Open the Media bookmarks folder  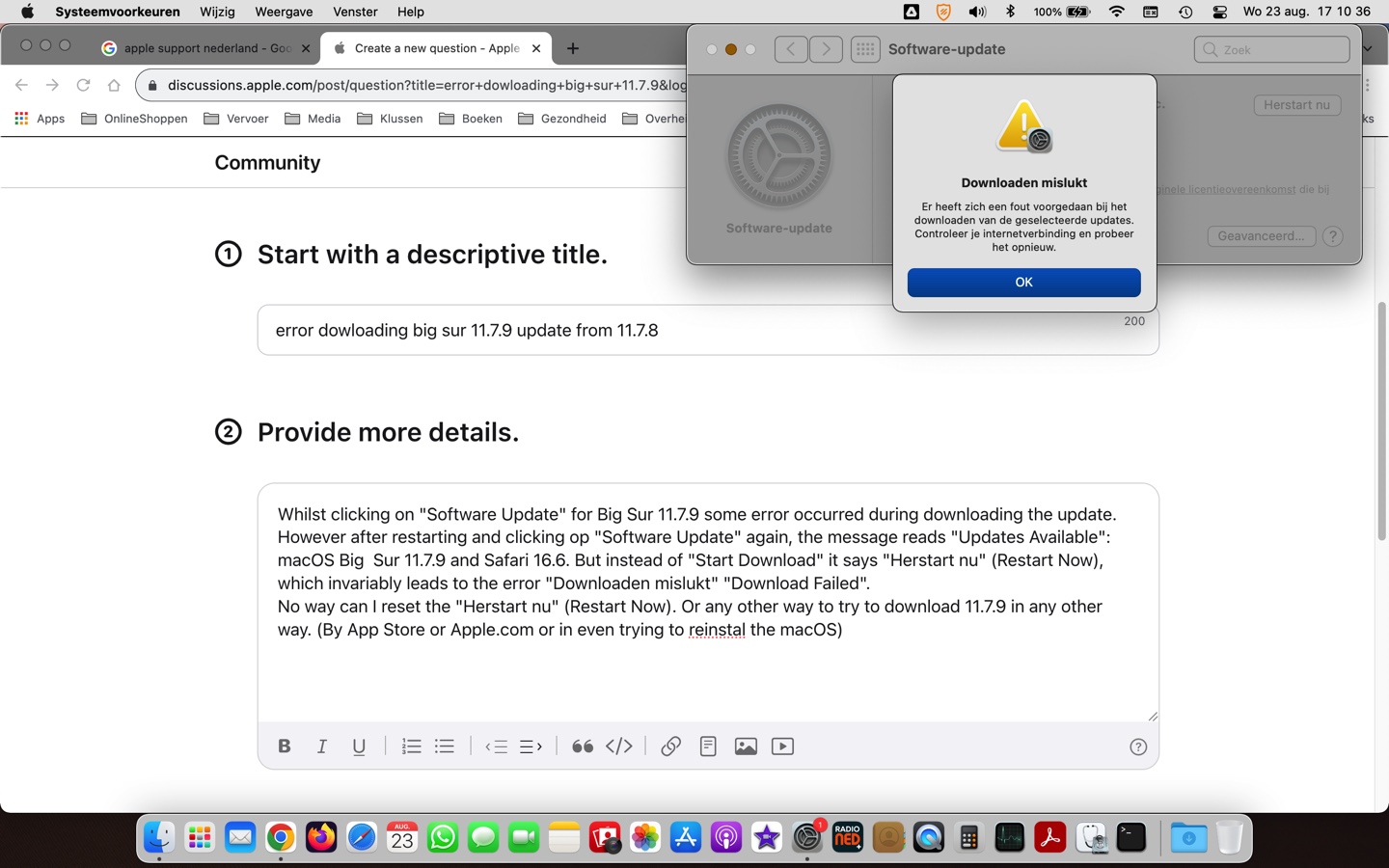tap(313, 119)
